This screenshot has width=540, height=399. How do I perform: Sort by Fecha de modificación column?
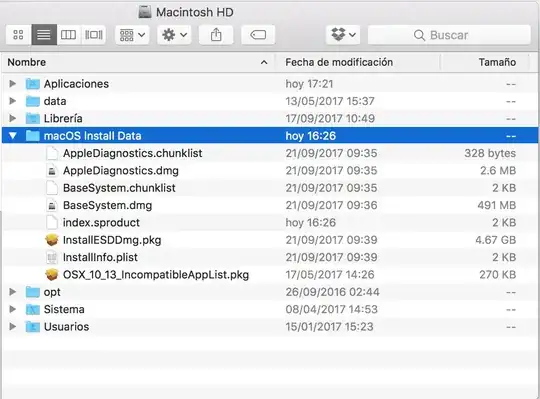357,62
